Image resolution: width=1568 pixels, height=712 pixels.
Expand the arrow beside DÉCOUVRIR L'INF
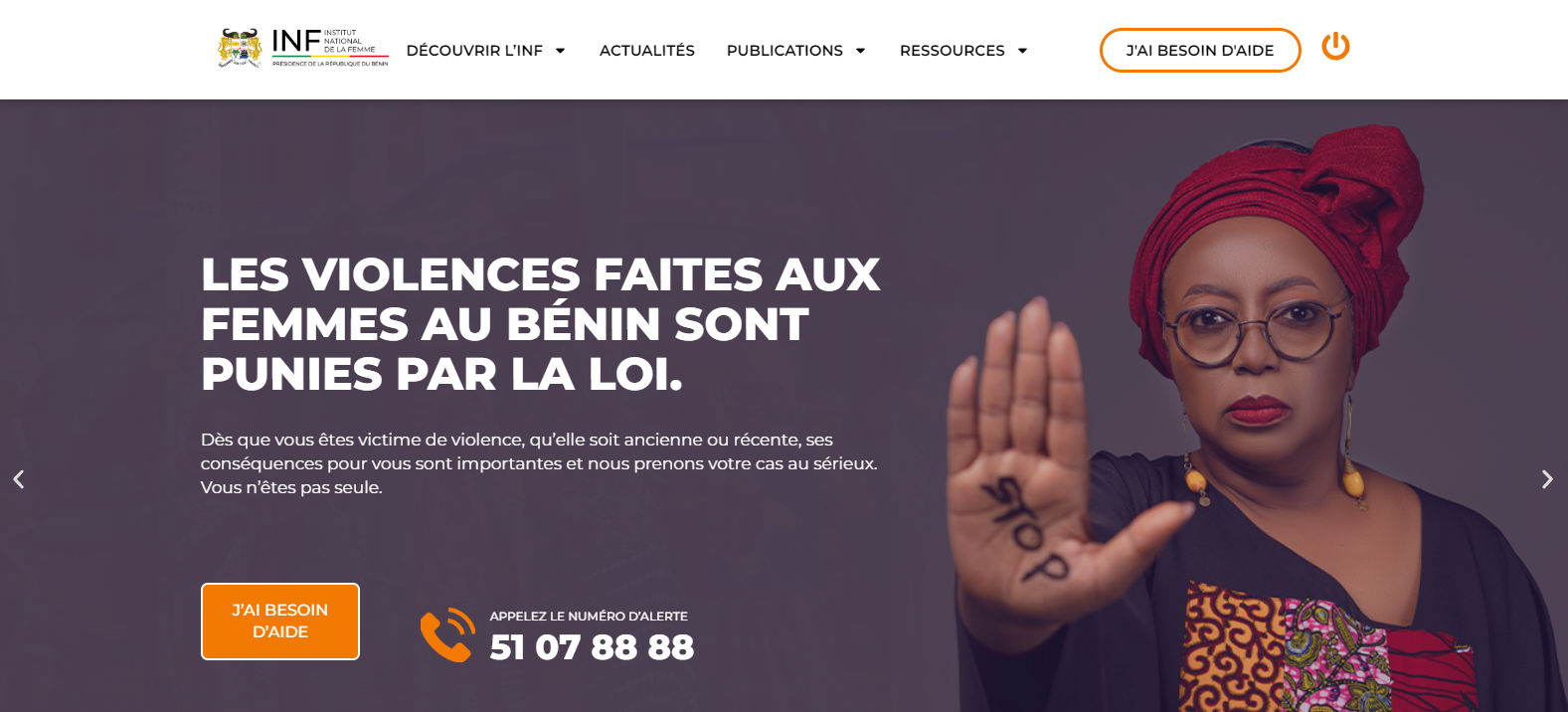coord(560,51)
